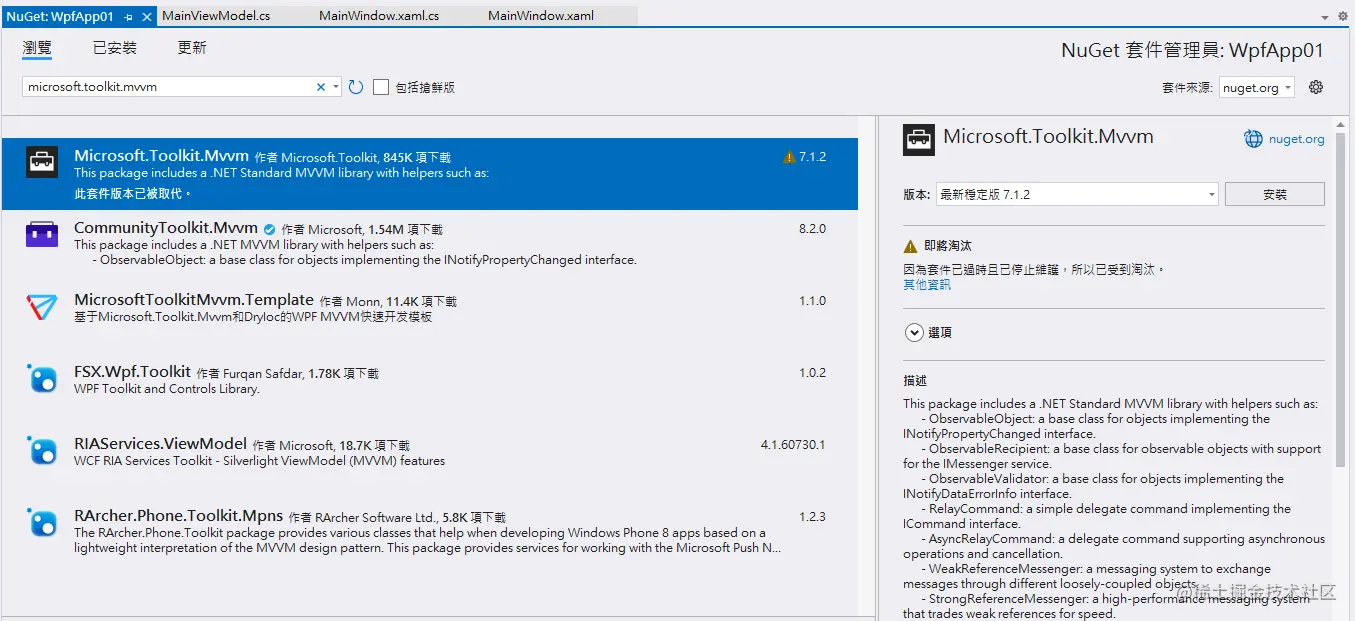Image resolution: width=1355 pixels, height=621 pixels.
Task: Click version 1.1.0 text
Action: [x=812, y=301]
